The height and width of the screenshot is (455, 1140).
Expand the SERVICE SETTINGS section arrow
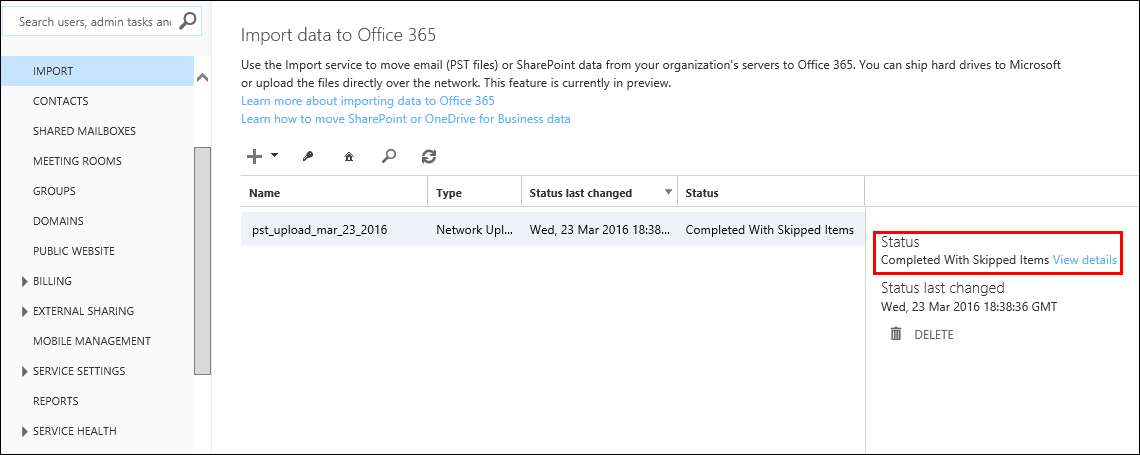click(x=26, y=371)
